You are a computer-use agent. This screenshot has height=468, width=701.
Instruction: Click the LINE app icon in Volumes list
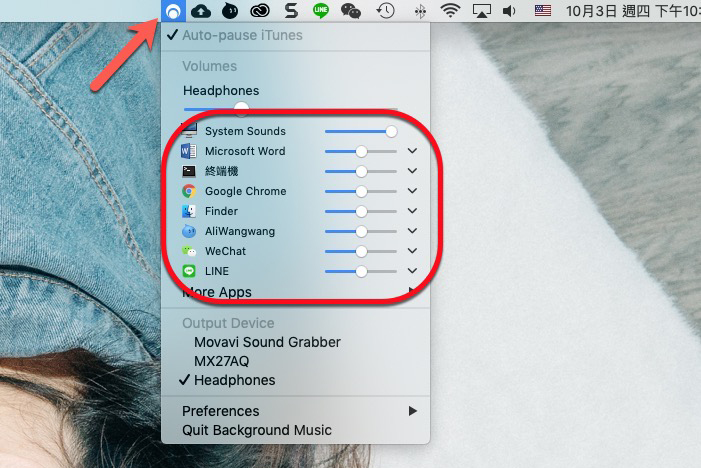(189, 271)
